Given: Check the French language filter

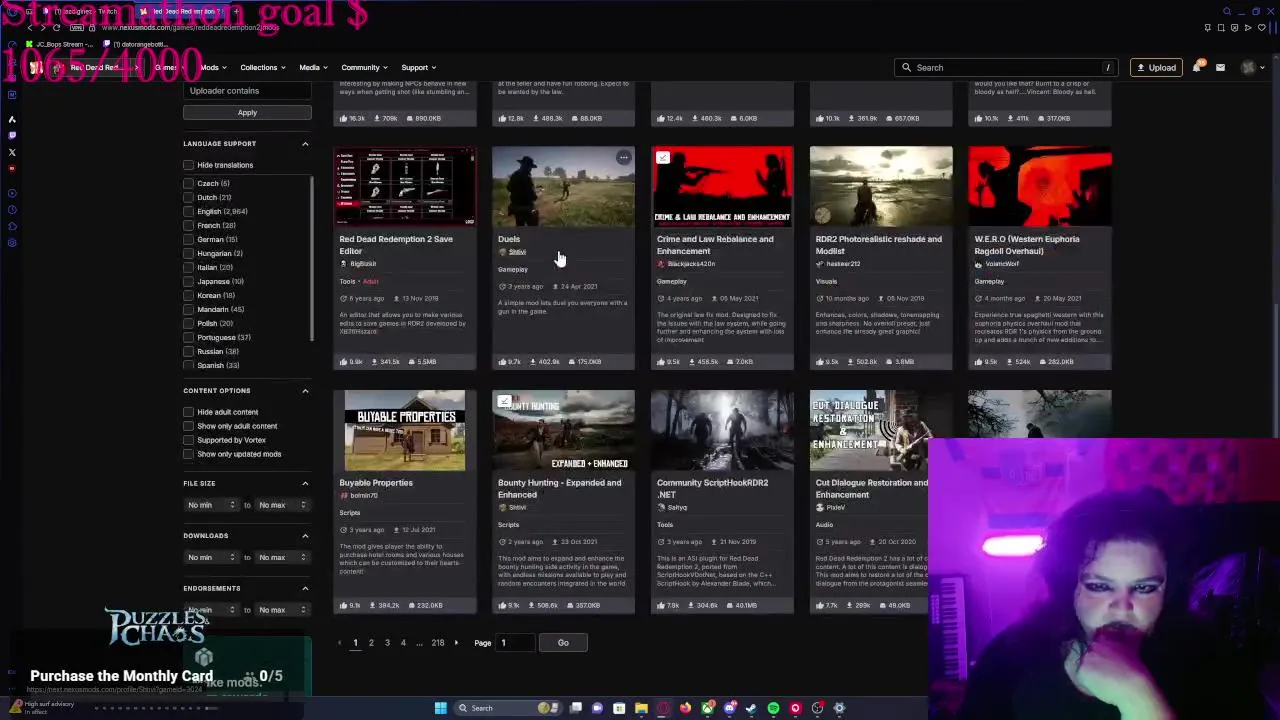Looking at the screenshot, I should coord(189,225).
